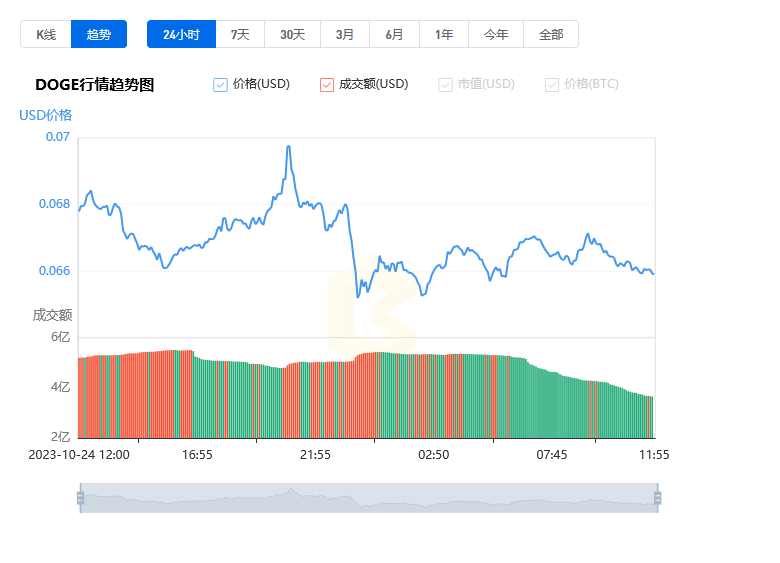The image size is (780, 563).
Task: Enable the 市值(USD) checkbox
Action: (x=445, y=85)
